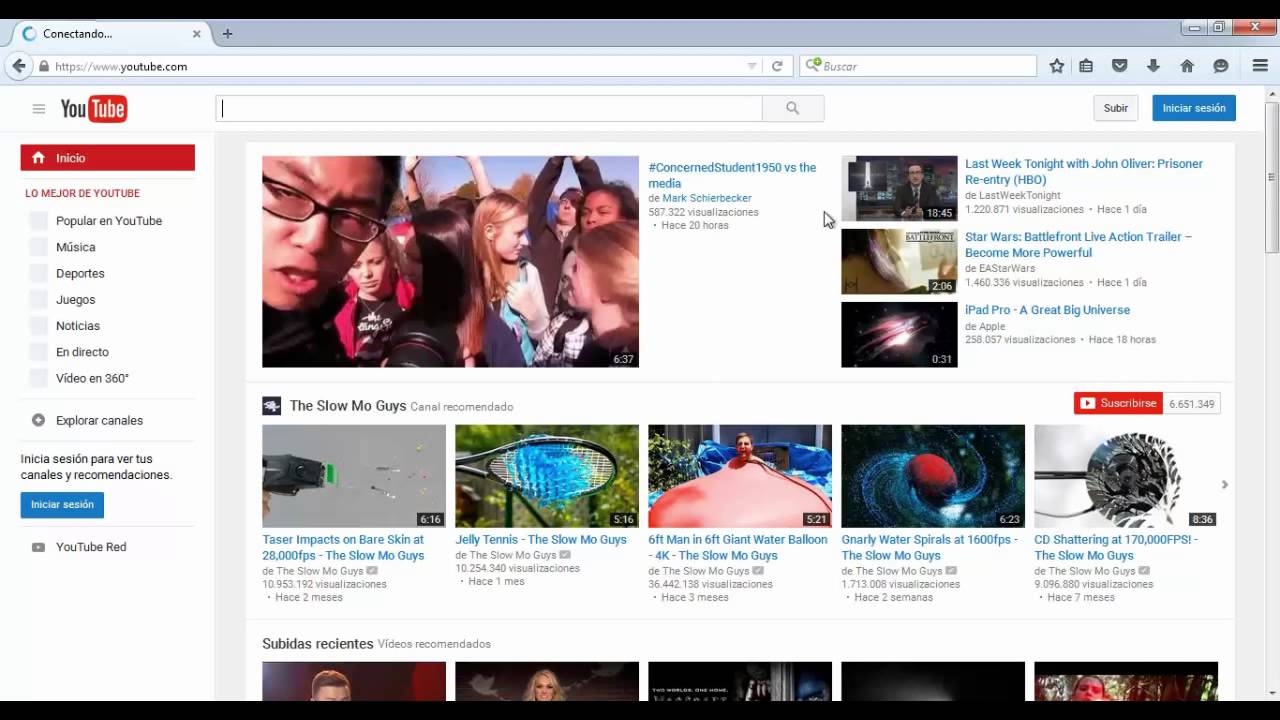The image size is (1280, 720).
Task: Click the EAStarWars channel name
Action: (1007, 269)
